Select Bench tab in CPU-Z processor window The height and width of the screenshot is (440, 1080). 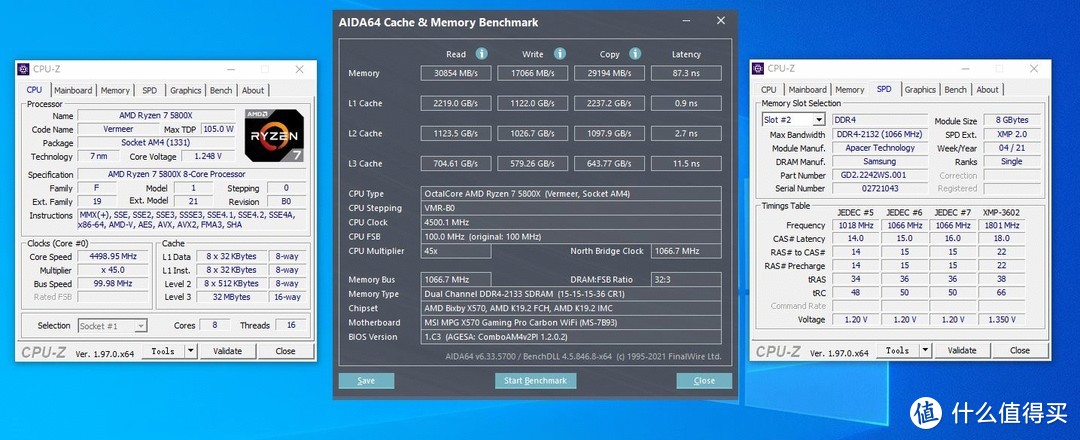pos(221,90)
